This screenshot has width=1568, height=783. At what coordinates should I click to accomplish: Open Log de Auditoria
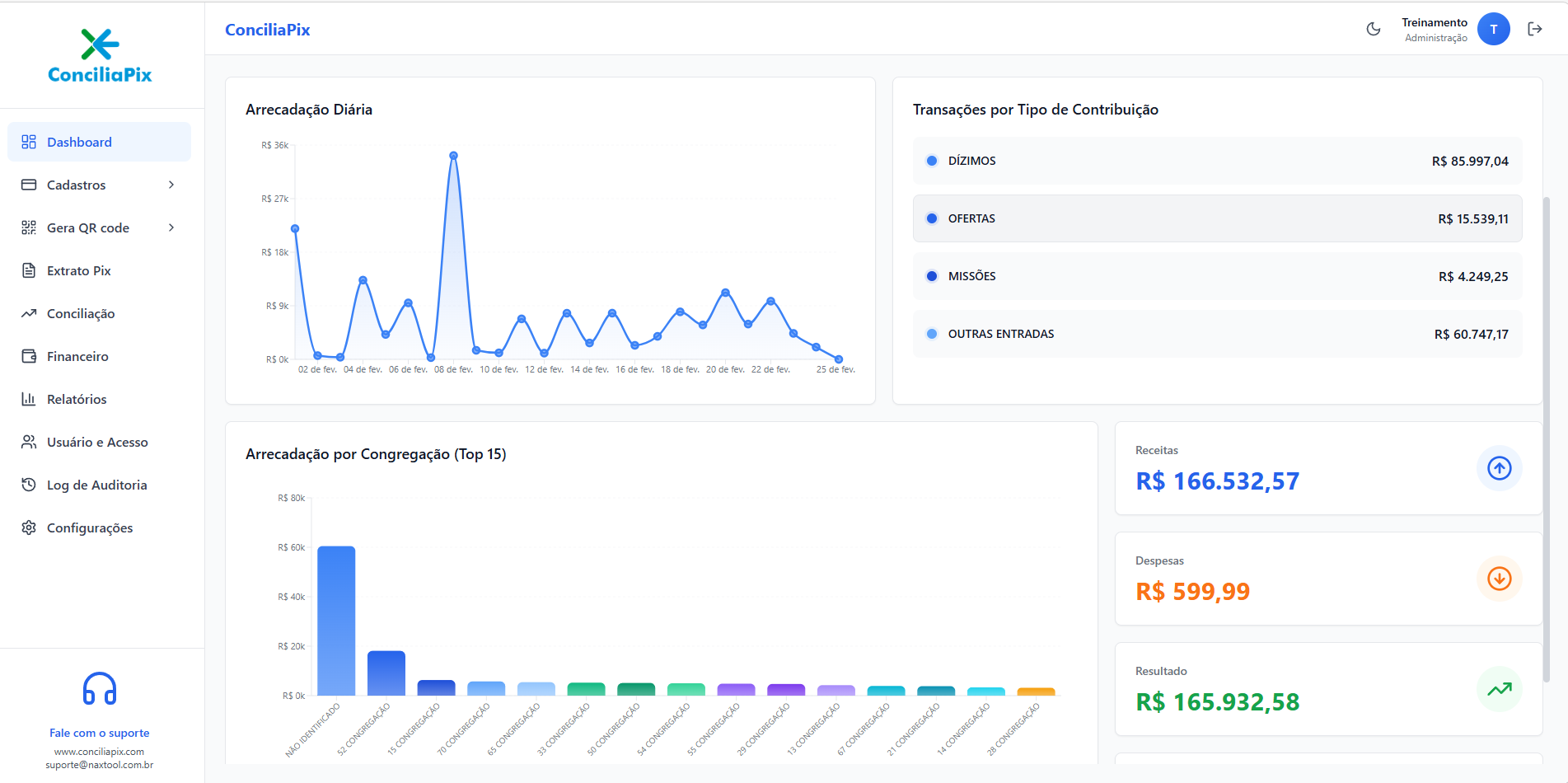click(x=96, y=485)
